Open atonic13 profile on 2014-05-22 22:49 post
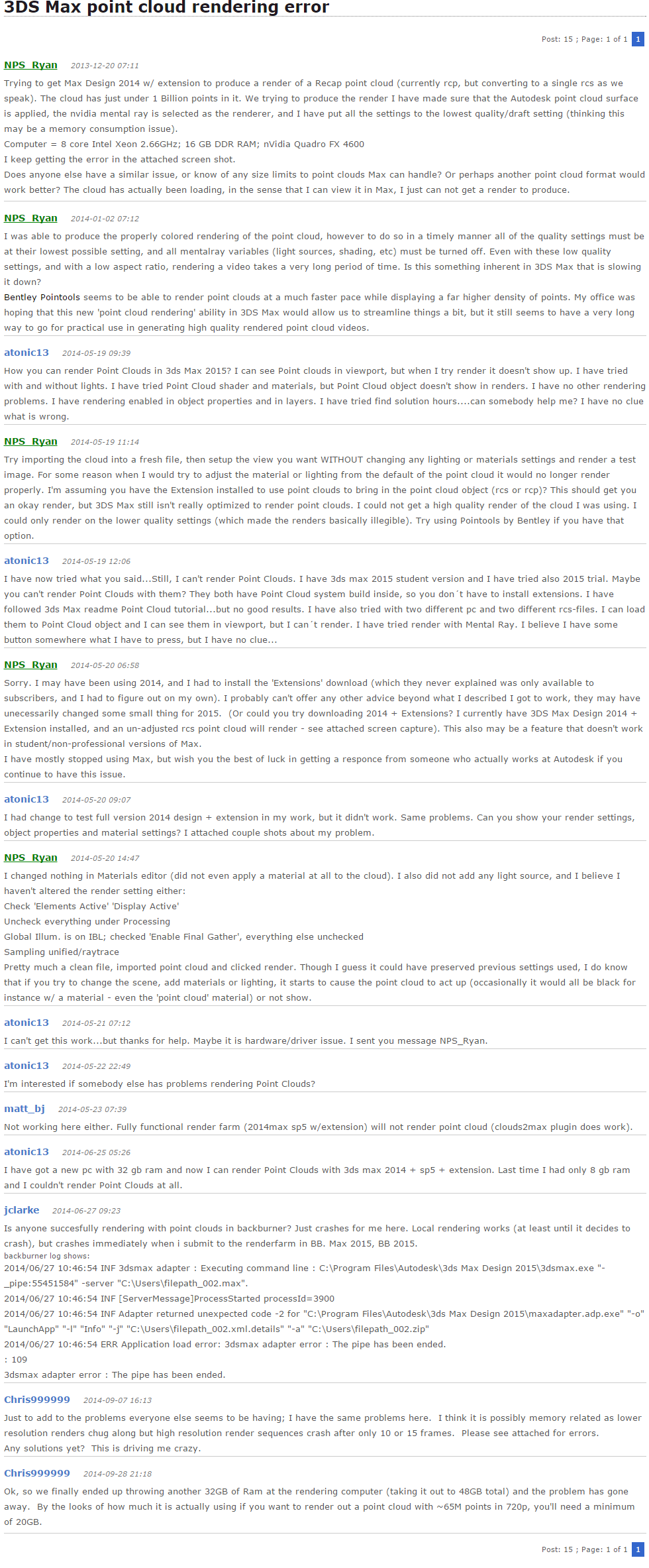This screenshot has width=649, height=1568. click(x=26, y=1066)
